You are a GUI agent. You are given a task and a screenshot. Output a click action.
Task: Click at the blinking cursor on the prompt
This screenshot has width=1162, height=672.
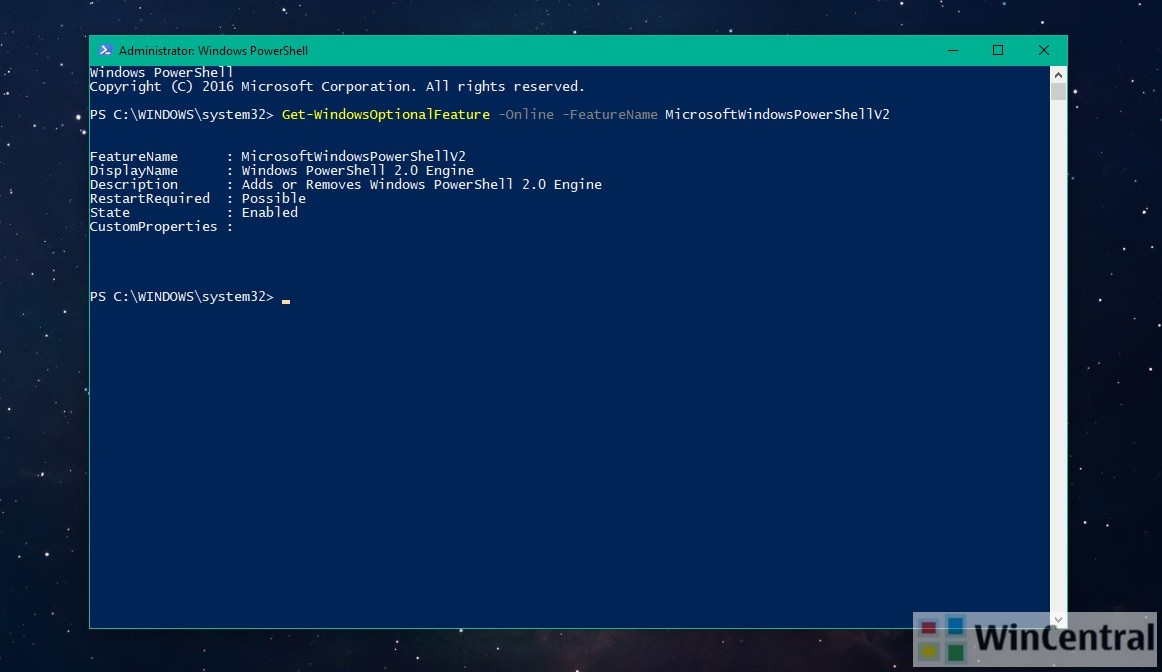286,301
